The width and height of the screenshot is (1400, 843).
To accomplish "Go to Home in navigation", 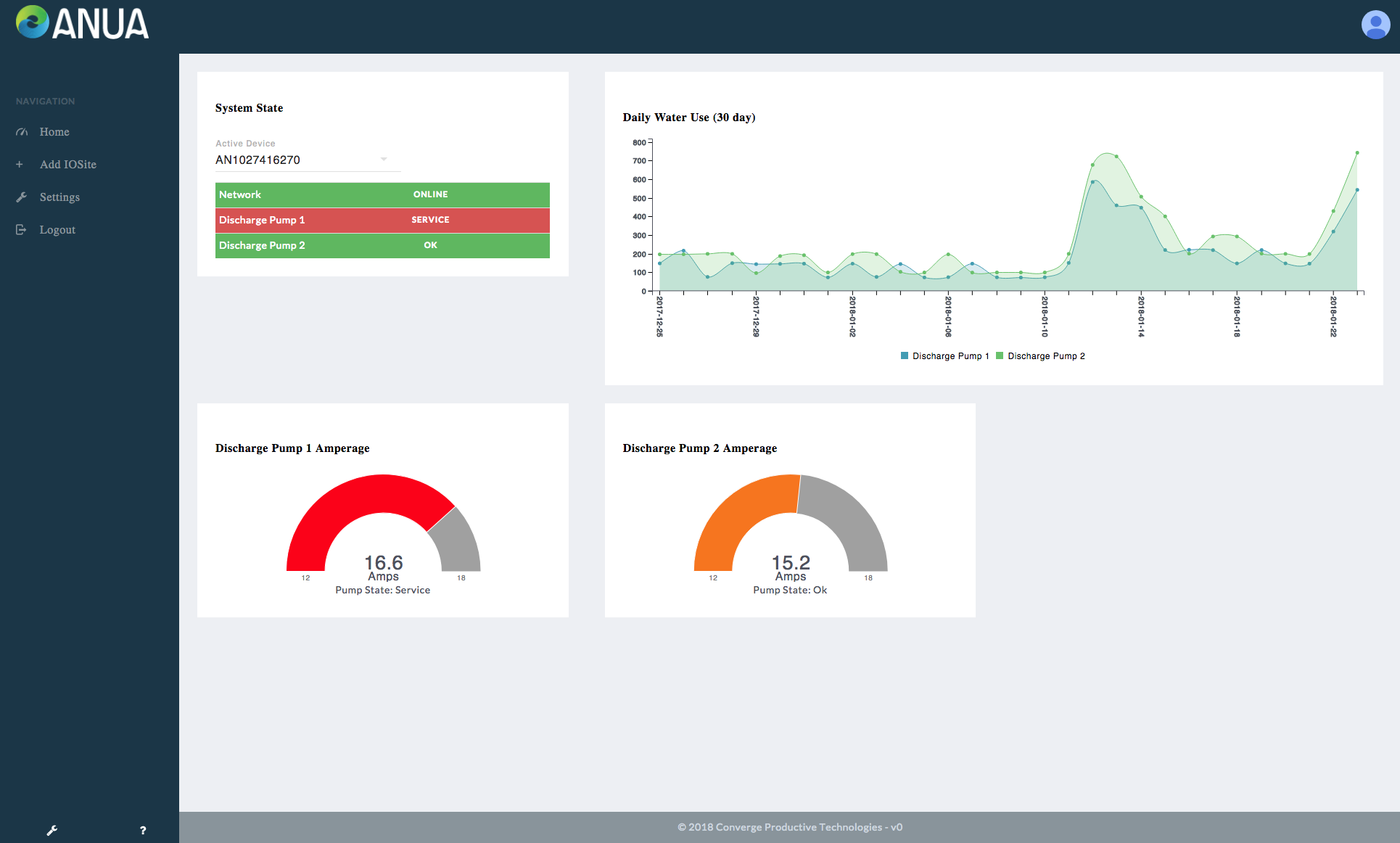I will tap(54, 132).
